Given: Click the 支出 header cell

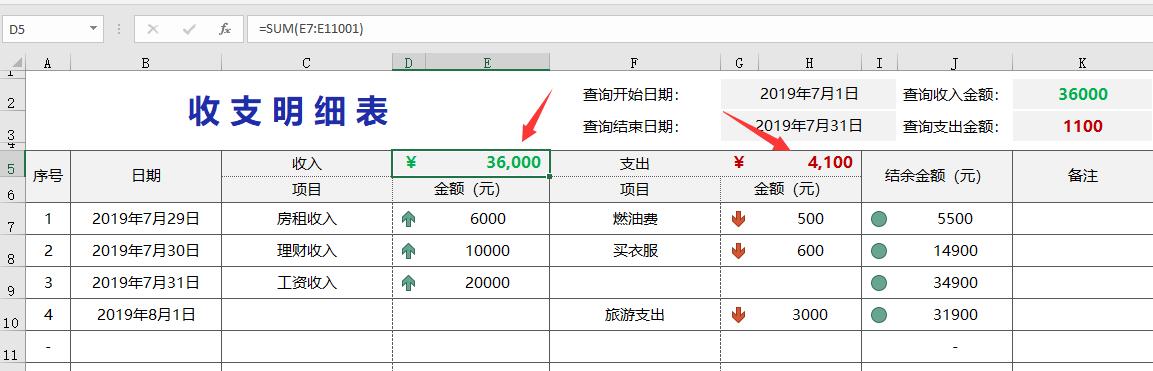Looking at the screenshot, I should coord(635,163).
